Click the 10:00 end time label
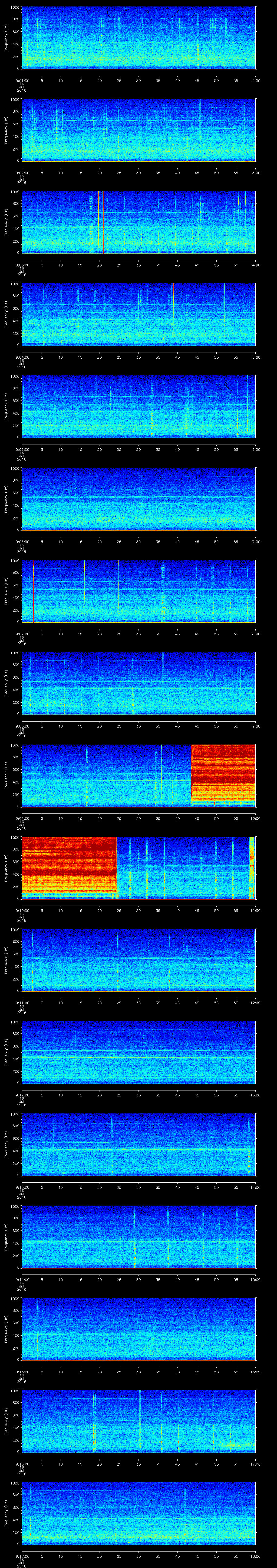The width and height of the screenshot is (277, 1568). pos(256,818)
